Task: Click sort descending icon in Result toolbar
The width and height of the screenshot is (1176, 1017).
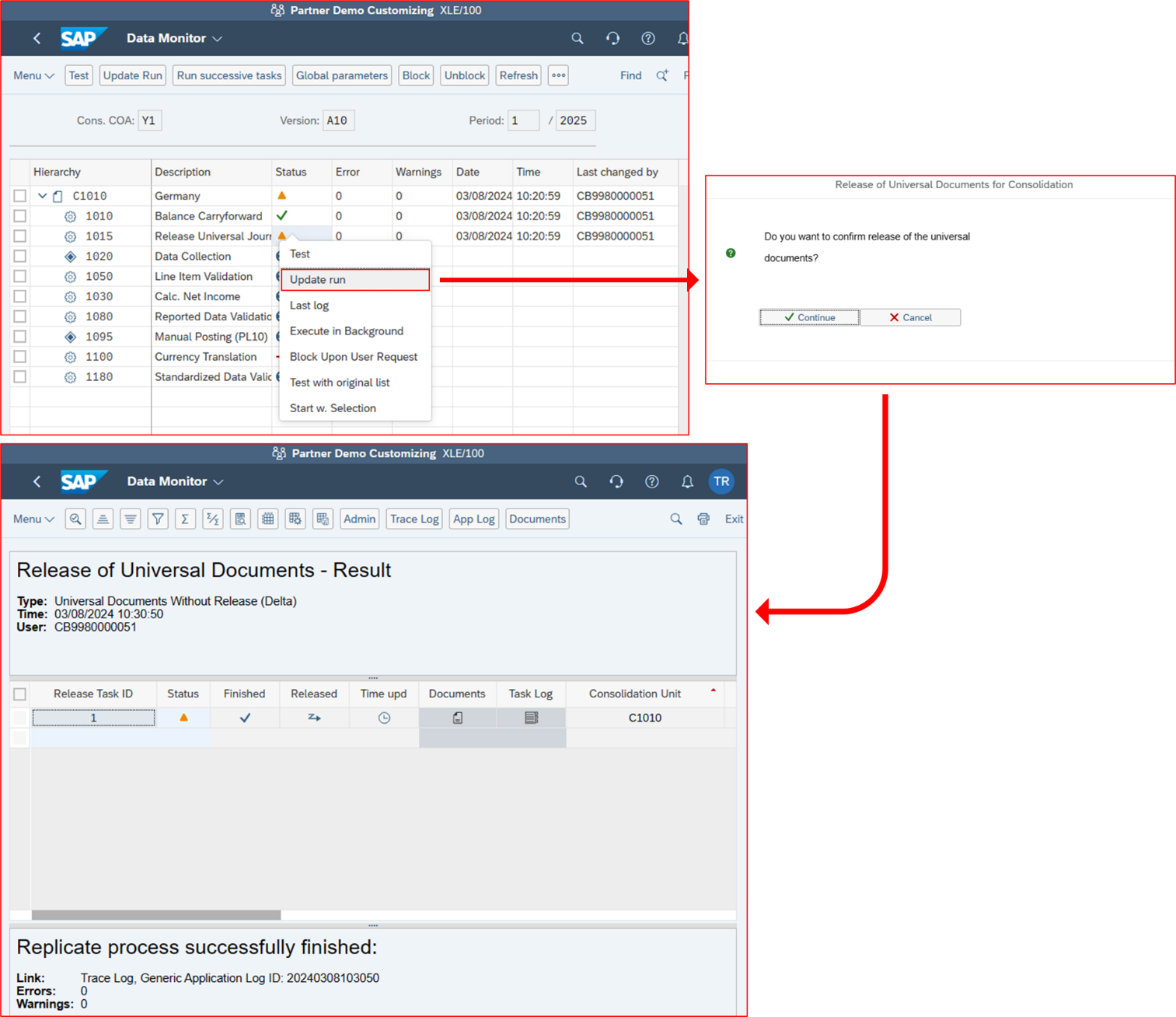Action: click(x=131, y=519)
